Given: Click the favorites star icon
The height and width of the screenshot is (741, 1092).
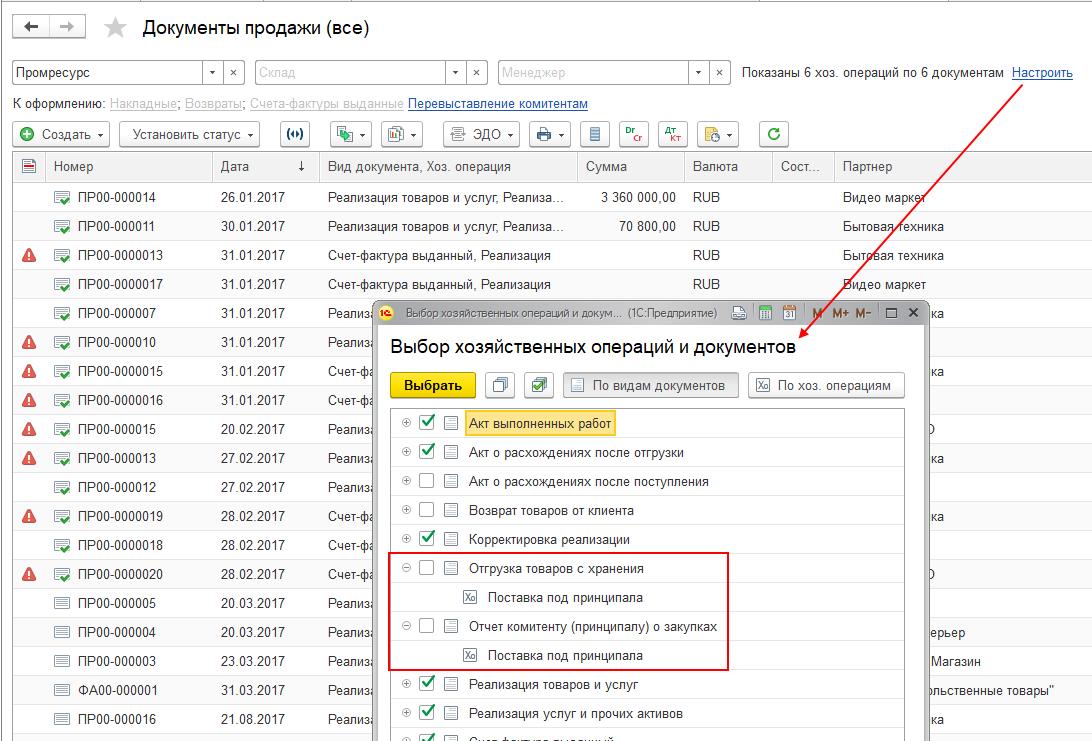Looking at the screenshot, I should point(115,28).
